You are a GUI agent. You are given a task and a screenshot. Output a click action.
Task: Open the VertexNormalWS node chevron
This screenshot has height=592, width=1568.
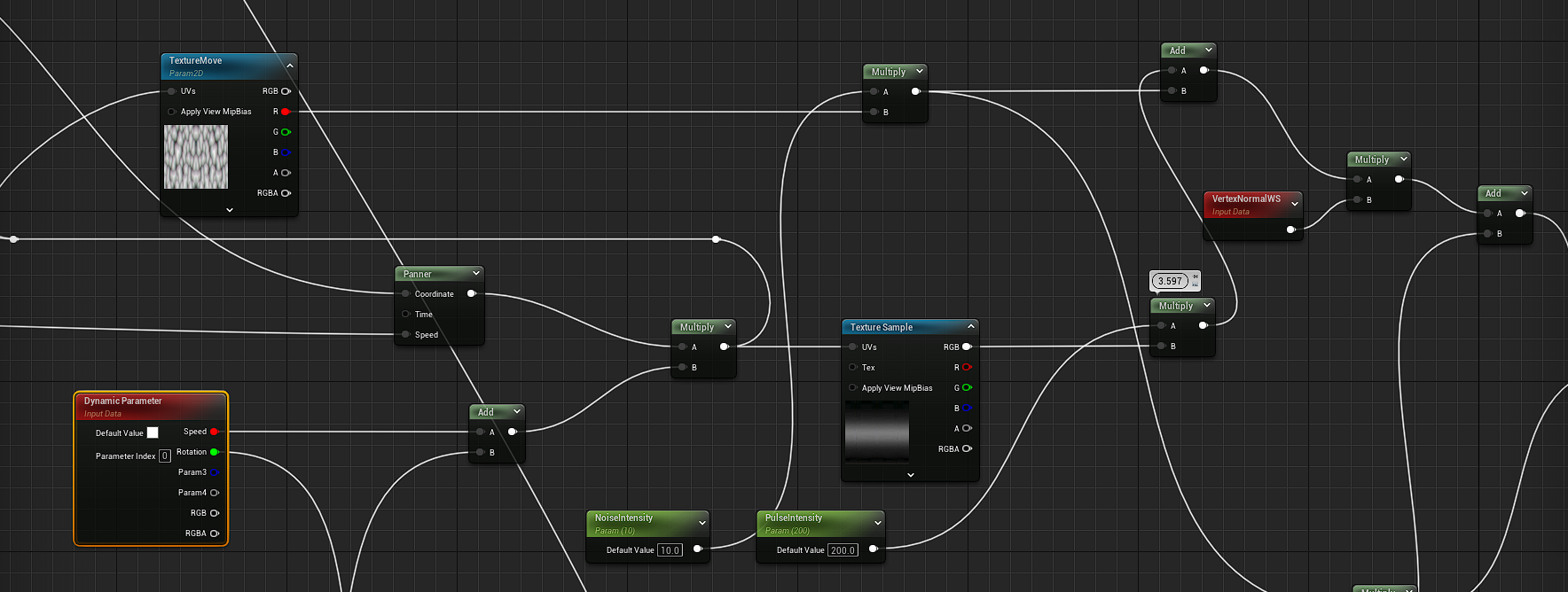tap(1295, 204)
